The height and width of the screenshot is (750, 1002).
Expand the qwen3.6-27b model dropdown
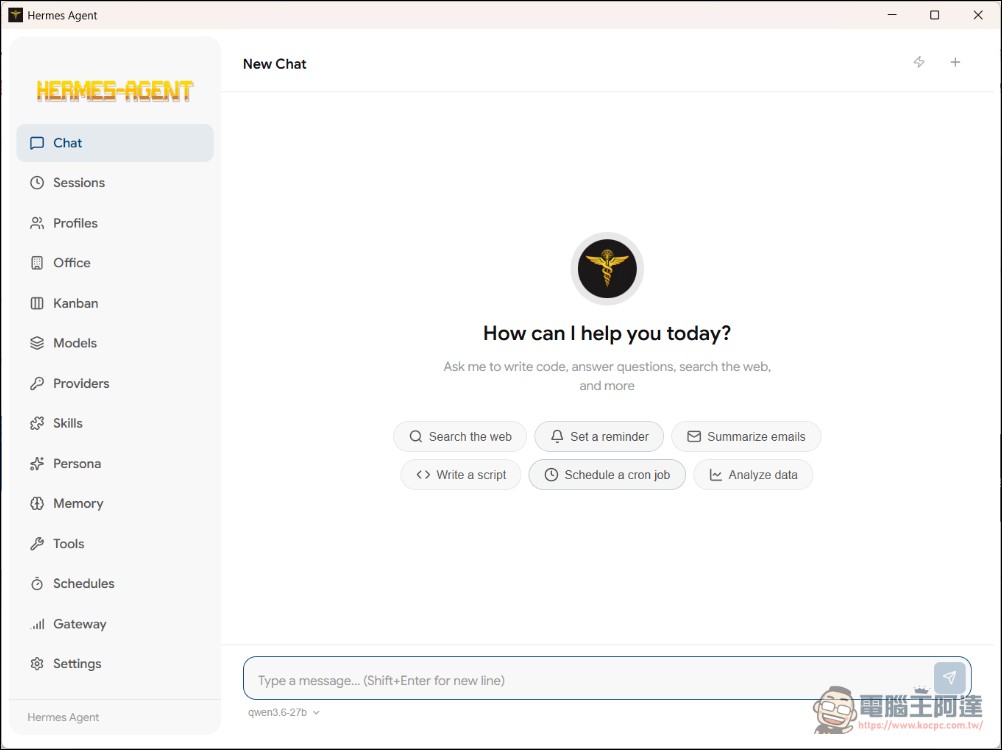[284, 712]
